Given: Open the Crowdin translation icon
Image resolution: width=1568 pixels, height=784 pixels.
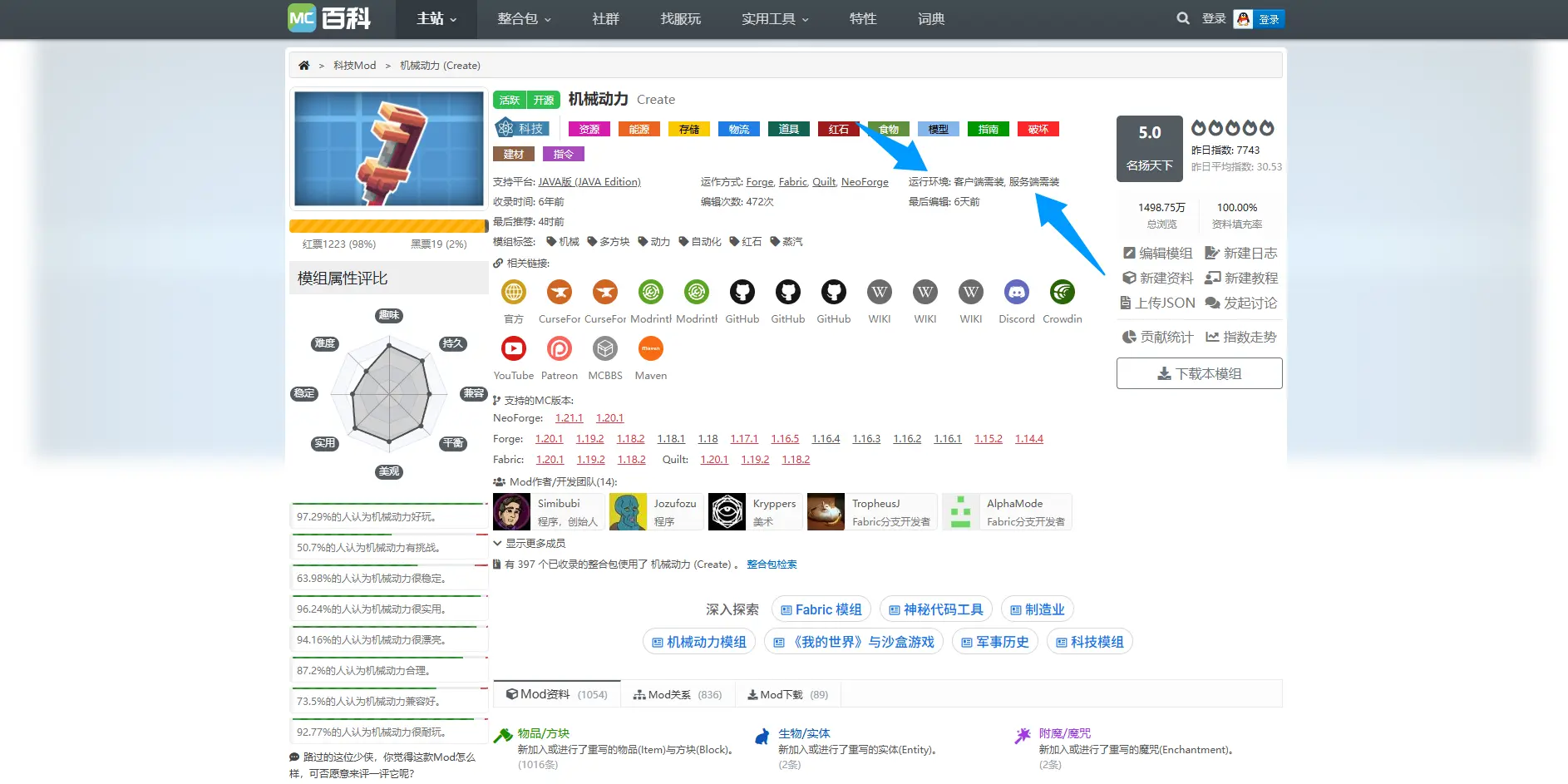Looking at the screenshot, I should tap(1063, 292).
